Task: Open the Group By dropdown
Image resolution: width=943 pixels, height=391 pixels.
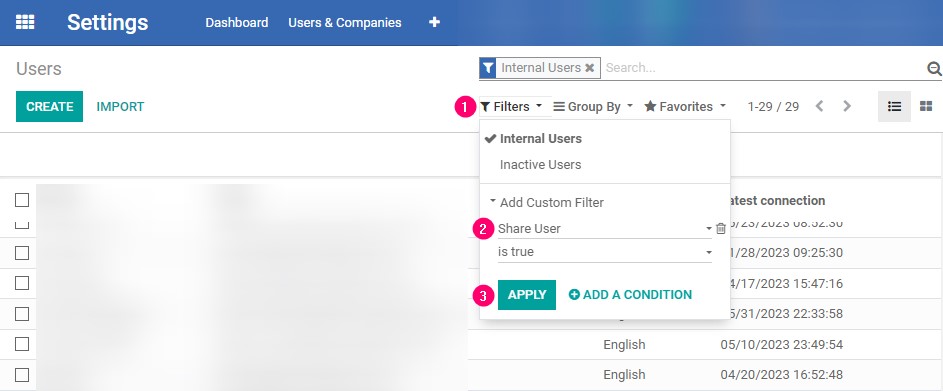Action: [593, 106]
